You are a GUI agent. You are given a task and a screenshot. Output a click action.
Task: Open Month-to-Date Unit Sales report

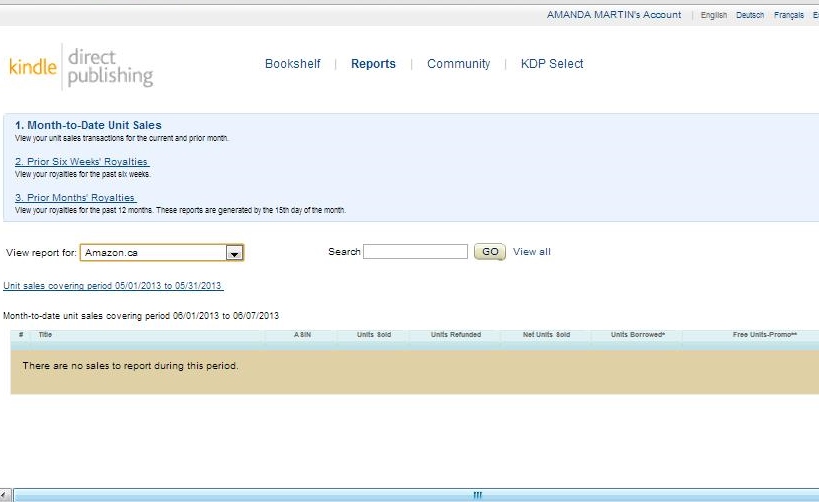[x=88, y=125]
